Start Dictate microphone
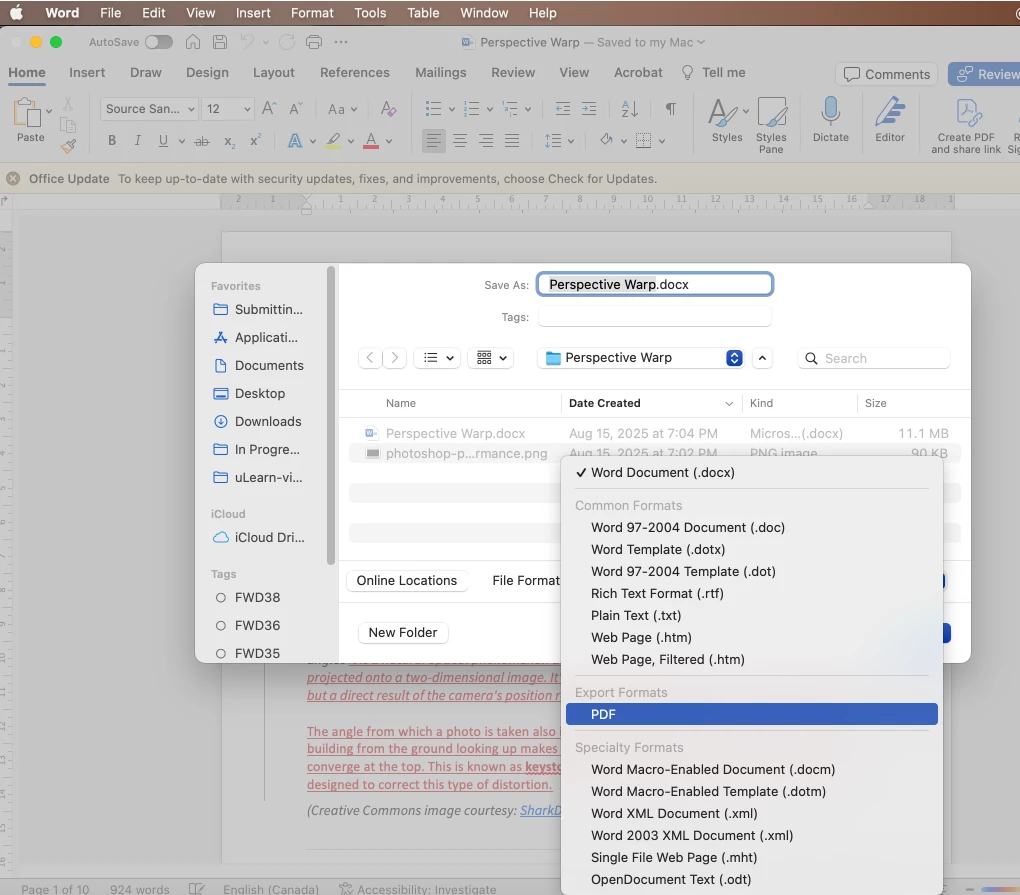Screen dimensions: 1020x895 click(831, 120)
